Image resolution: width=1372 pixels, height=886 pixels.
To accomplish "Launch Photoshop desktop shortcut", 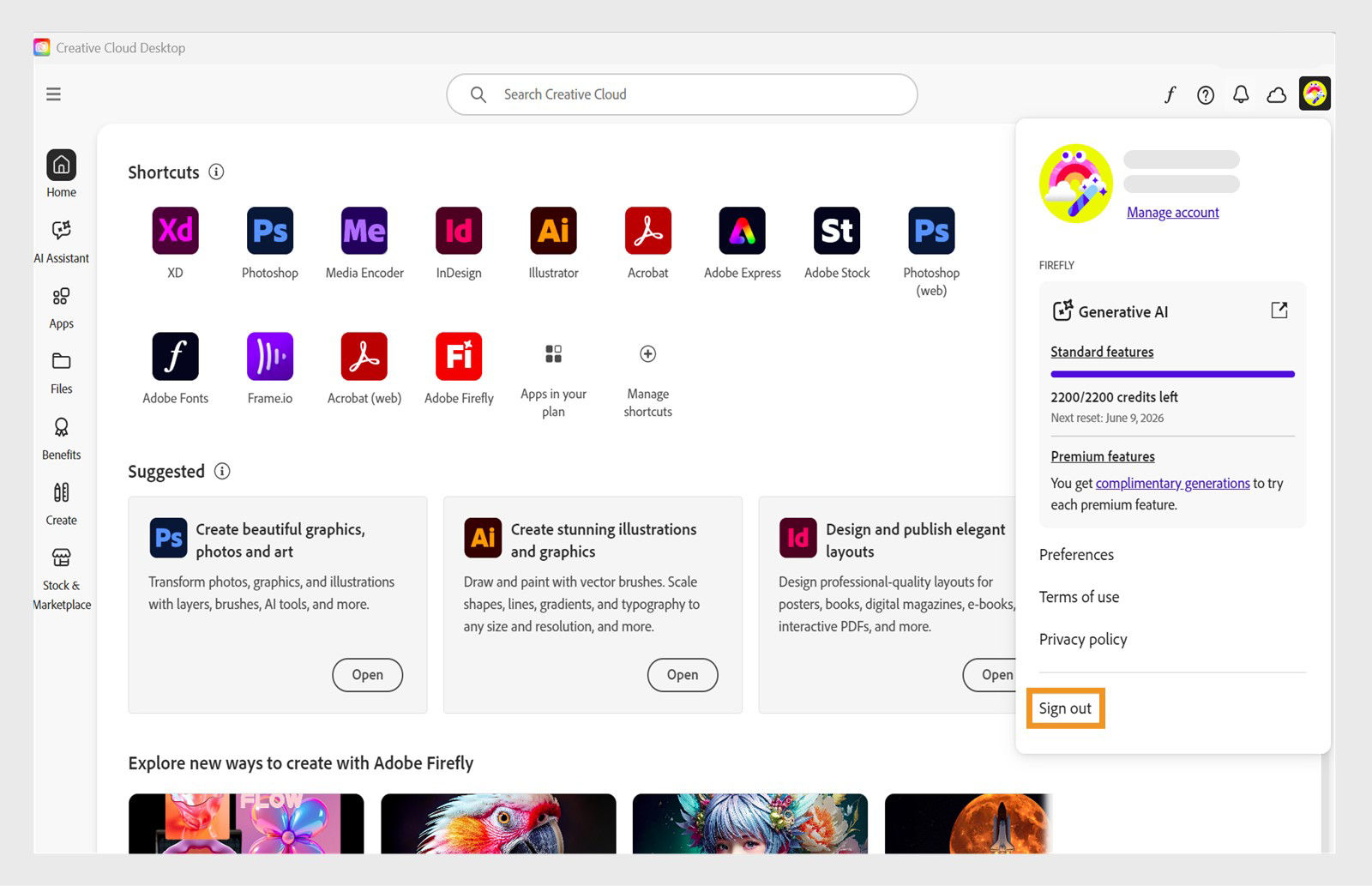I will (270, 231).
